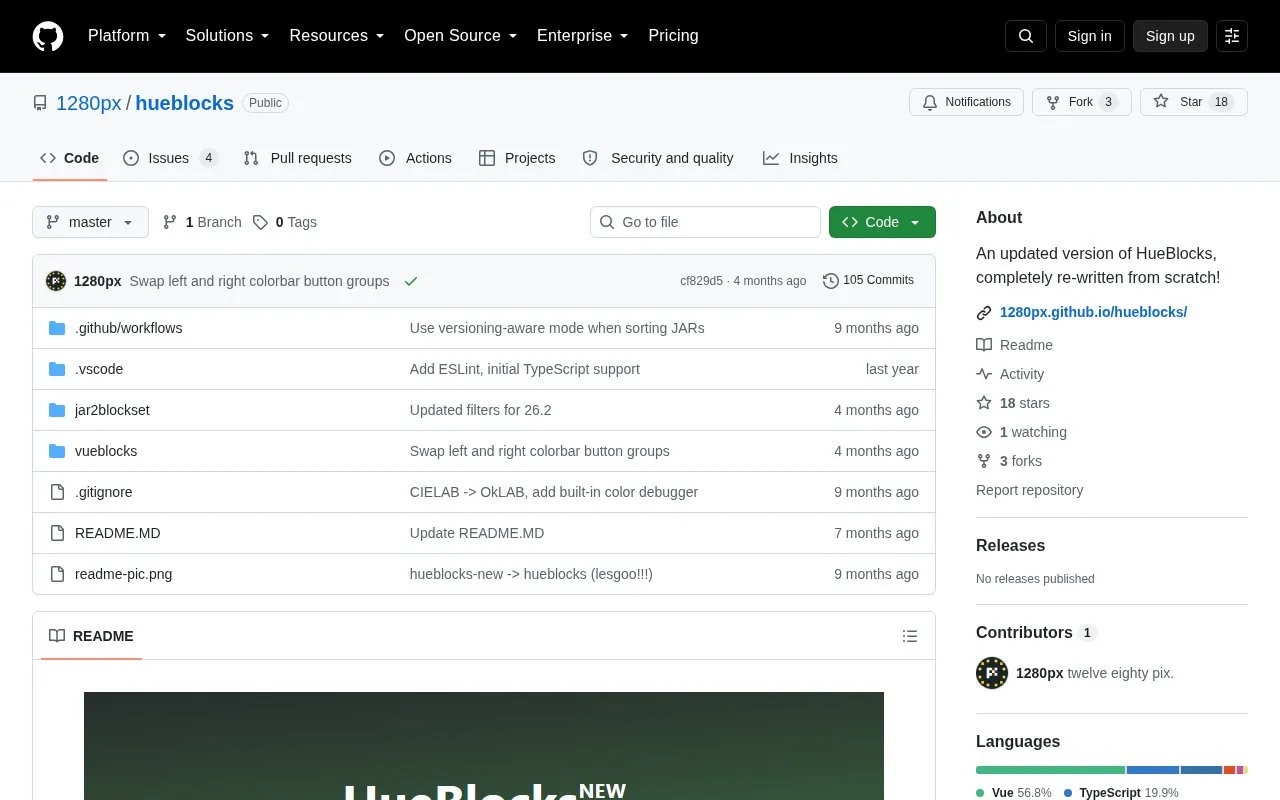Expand the Solutions menu

point(228,36)
